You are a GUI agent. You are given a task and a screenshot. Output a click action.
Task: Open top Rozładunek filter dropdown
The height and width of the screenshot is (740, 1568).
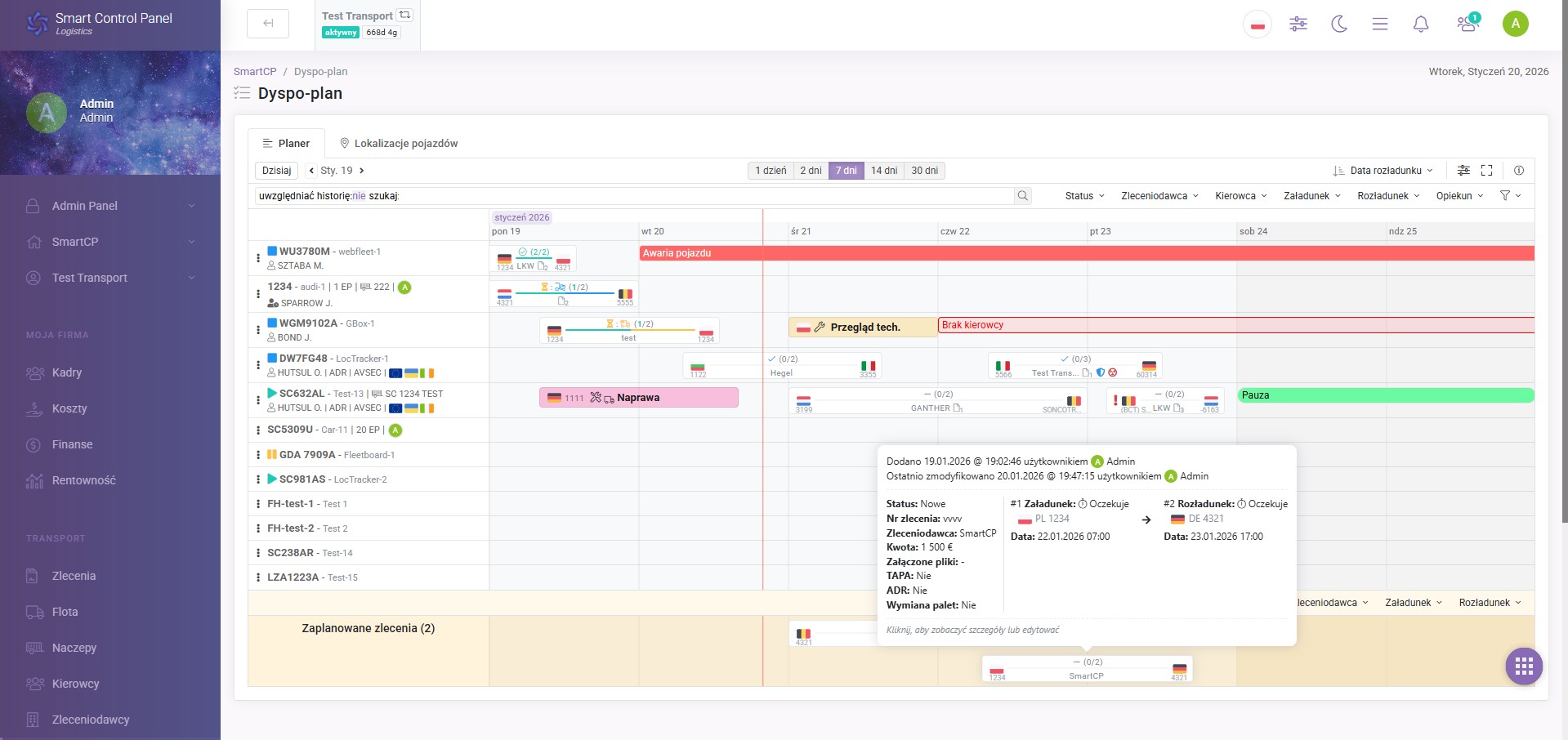point(1389,196)
